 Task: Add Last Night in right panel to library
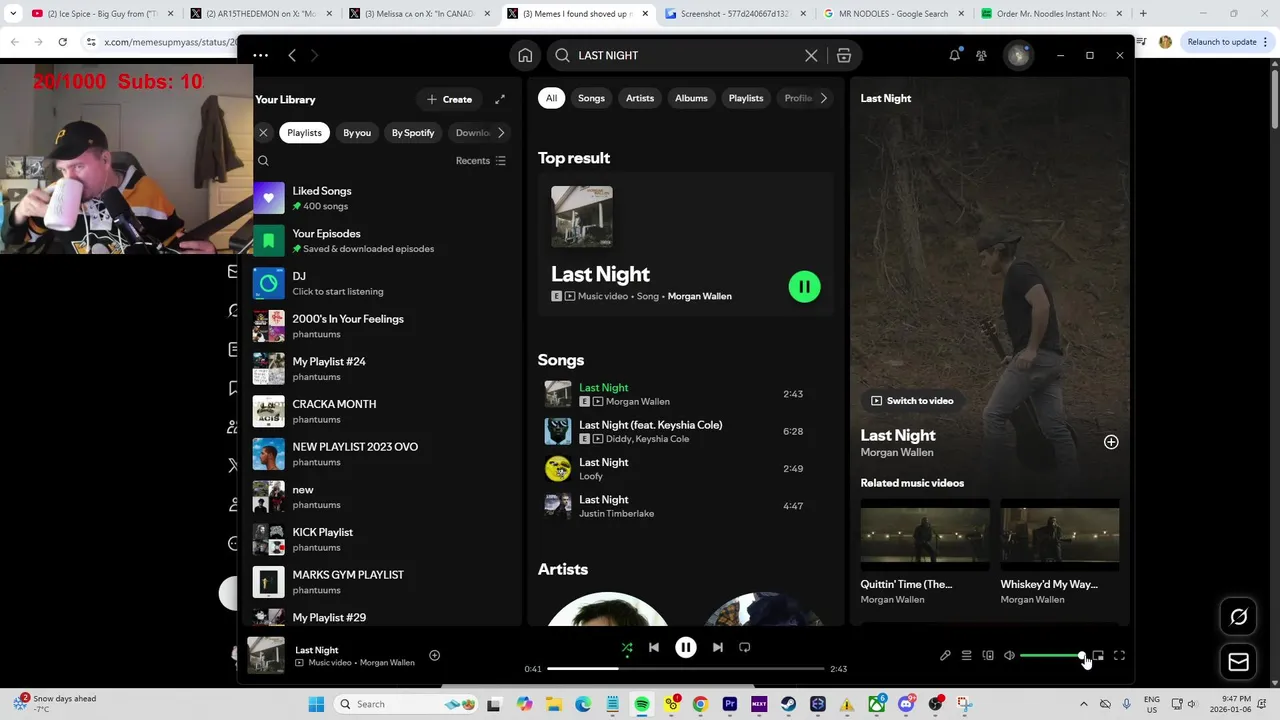point(1111,442)
